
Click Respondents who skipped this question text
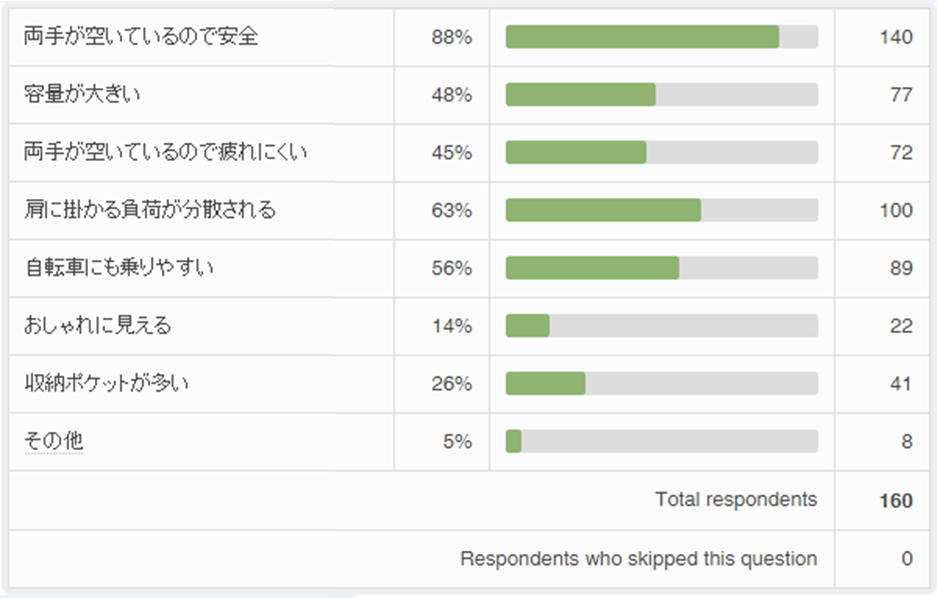[x=638, y=559]
